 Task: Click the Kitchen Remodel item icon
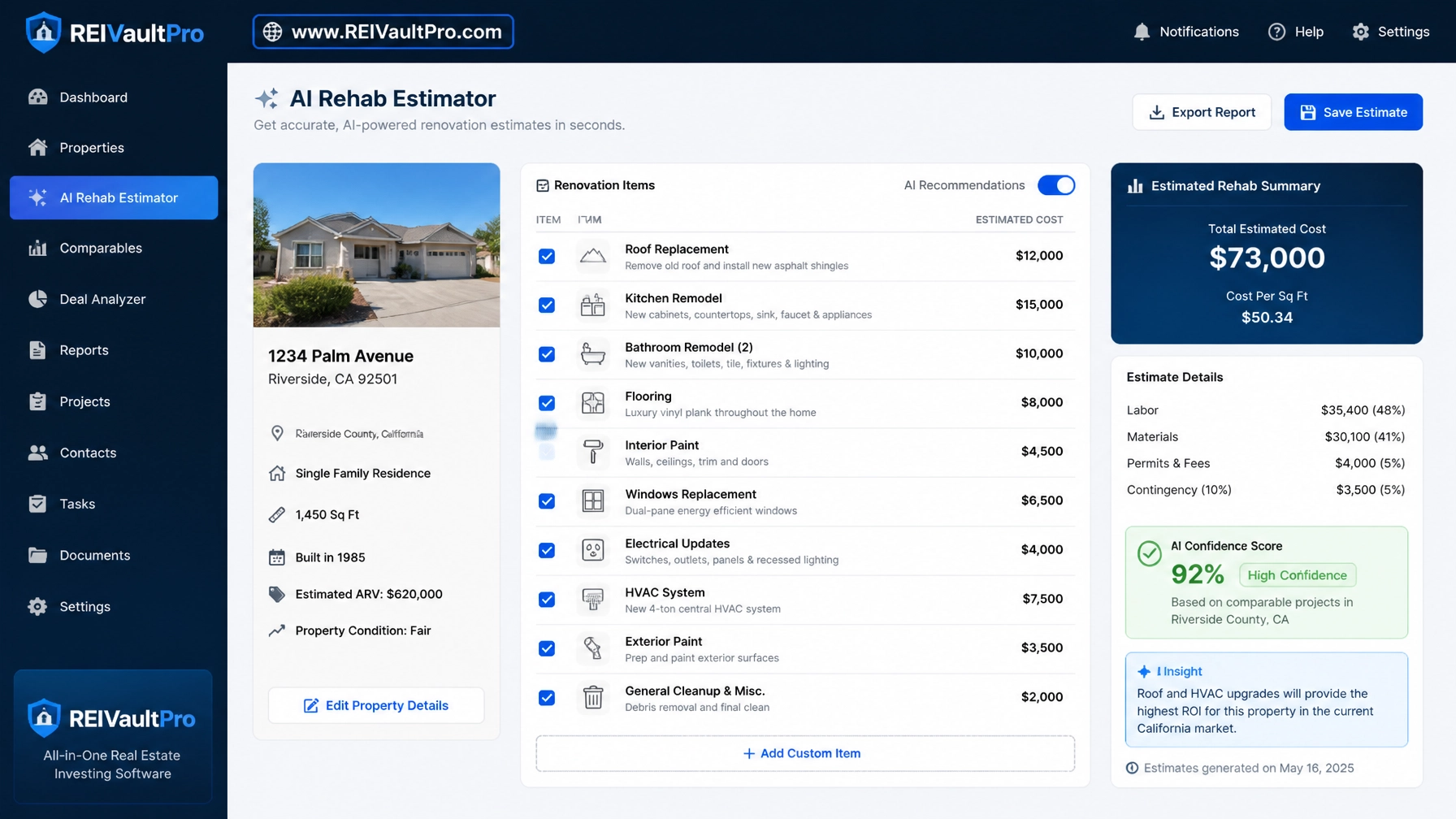coord(593,305)
